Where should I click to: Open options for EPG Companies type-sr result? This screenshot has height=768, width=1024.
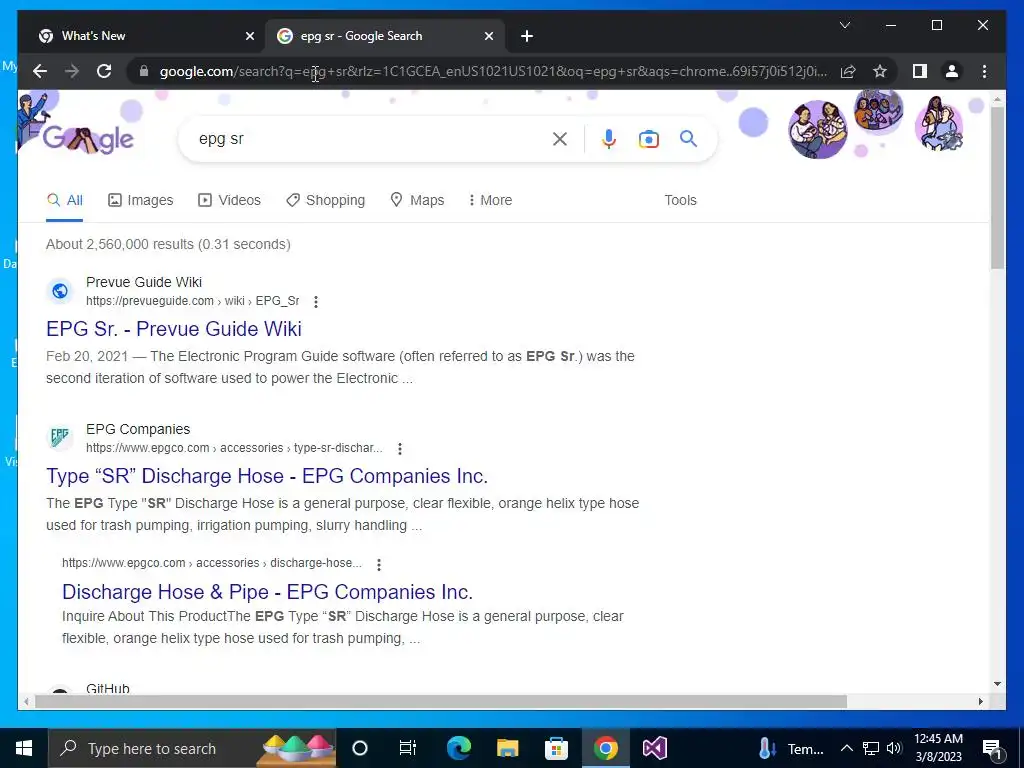pyautogui.click(x=400, y=449)
